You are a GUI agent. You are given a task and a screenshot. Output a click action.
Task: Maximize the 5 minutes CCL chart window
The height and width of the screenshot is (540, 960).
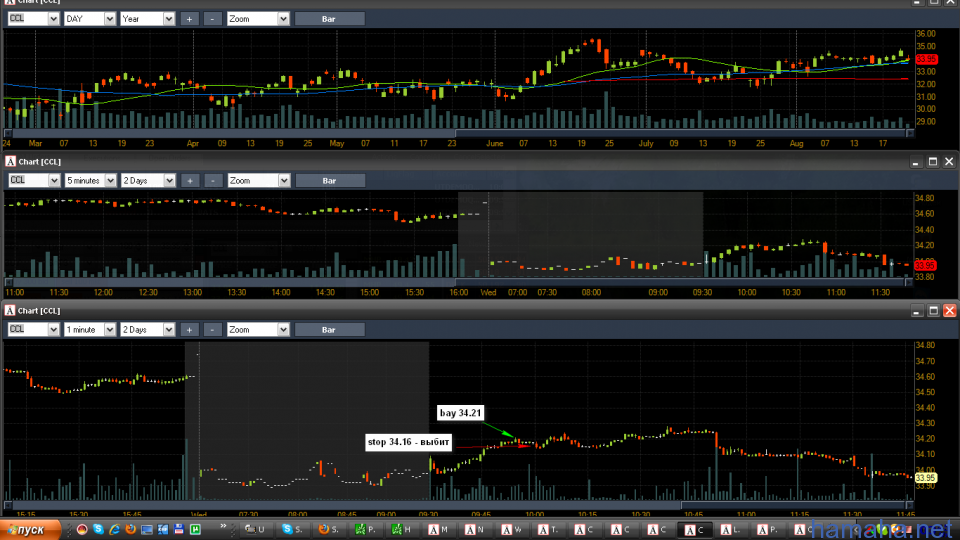(932, 162)
